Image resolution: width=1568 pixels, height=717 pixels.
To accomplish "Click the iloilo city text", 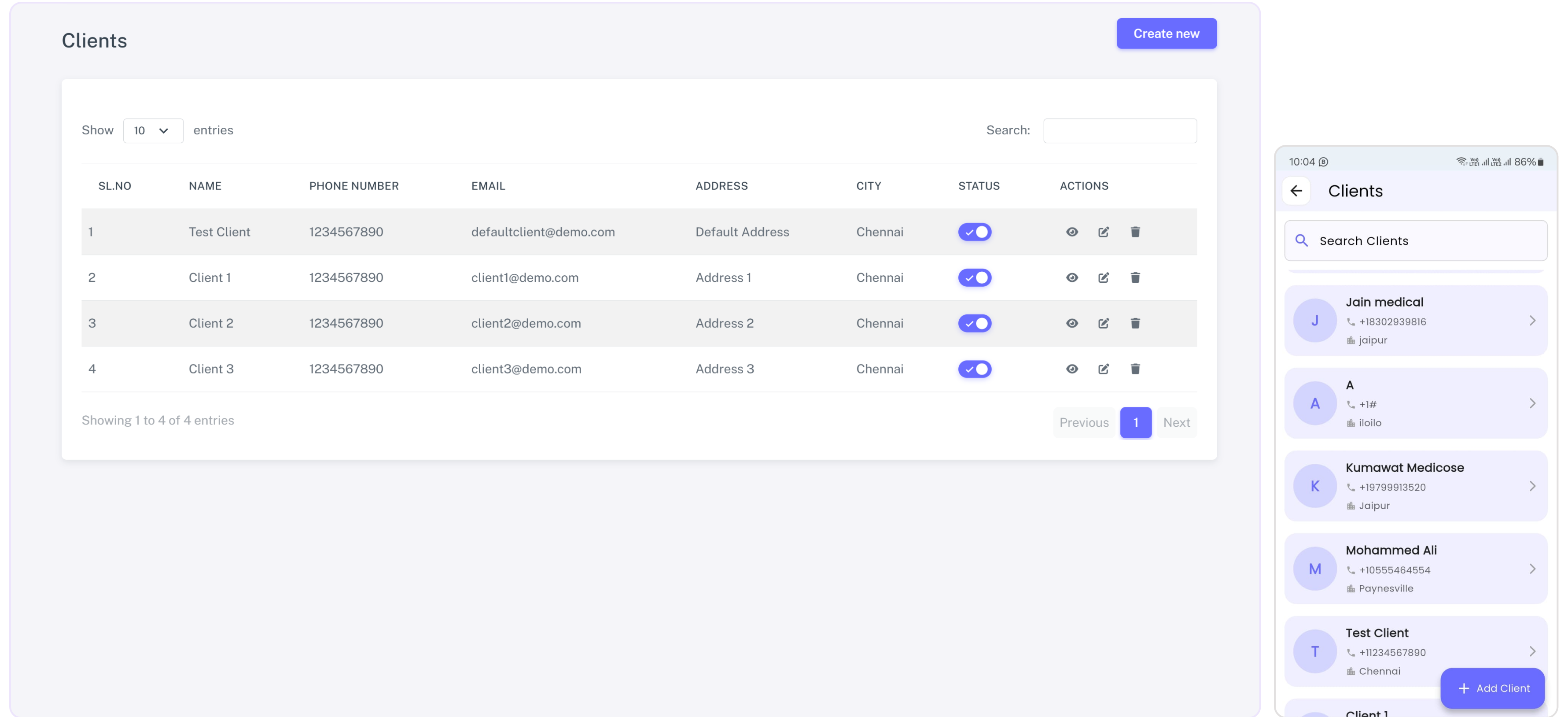I will click(1369, 423).
